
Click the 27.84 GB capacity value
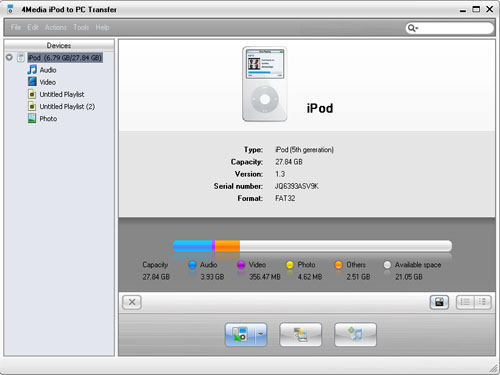[289, 162]
